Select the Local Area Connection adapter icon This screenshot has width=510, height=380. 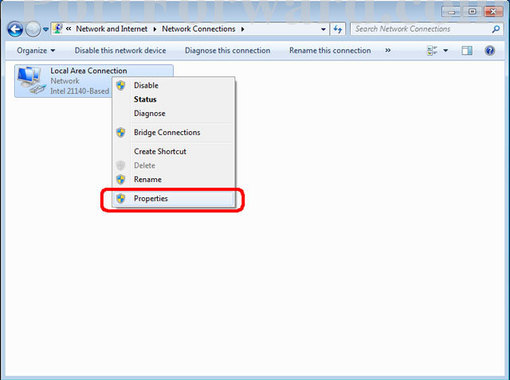click(31, 80)
